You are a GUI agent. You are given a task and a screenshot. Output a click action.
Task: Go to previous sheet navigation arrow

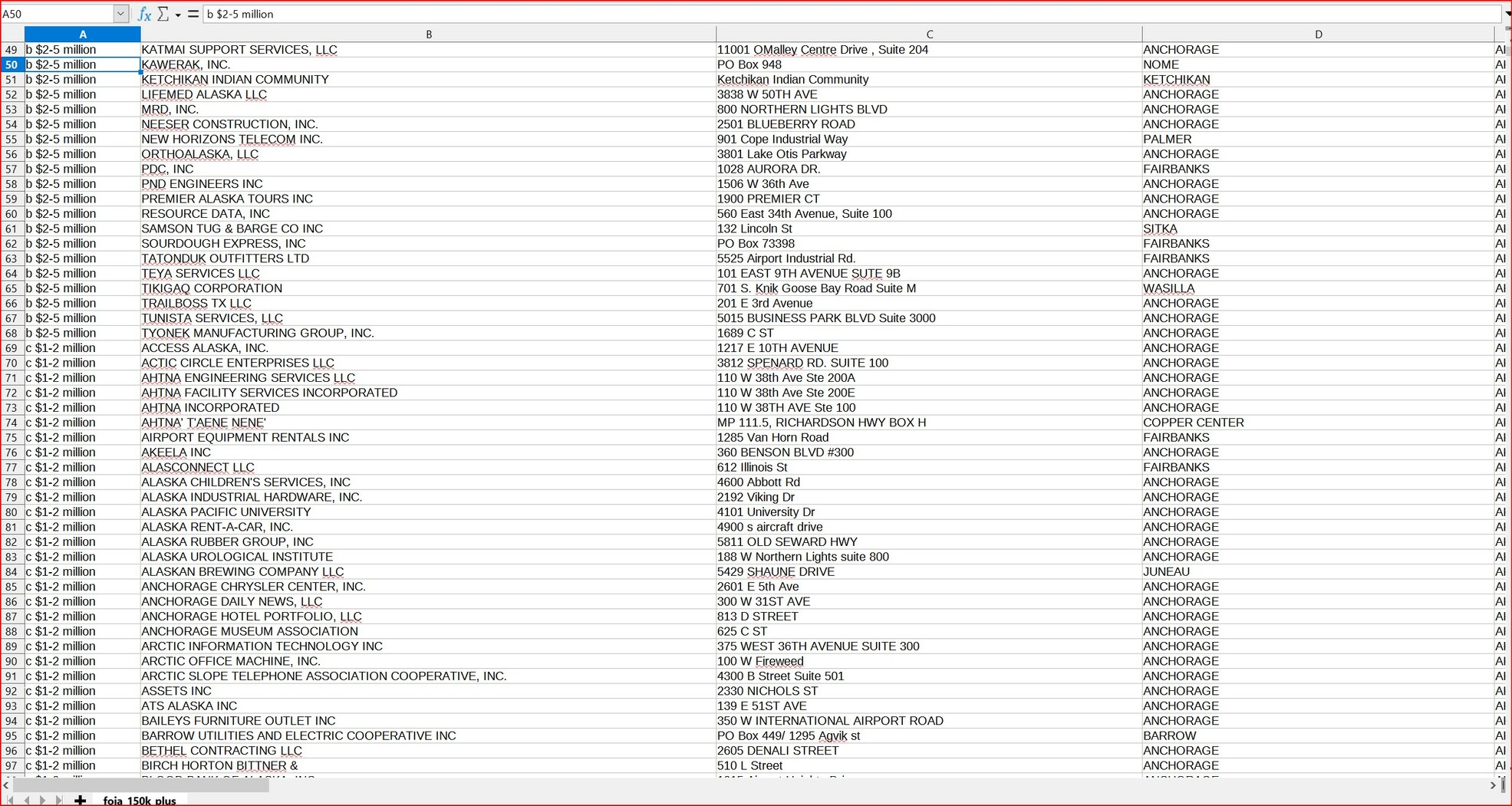(x=27, y=800)
